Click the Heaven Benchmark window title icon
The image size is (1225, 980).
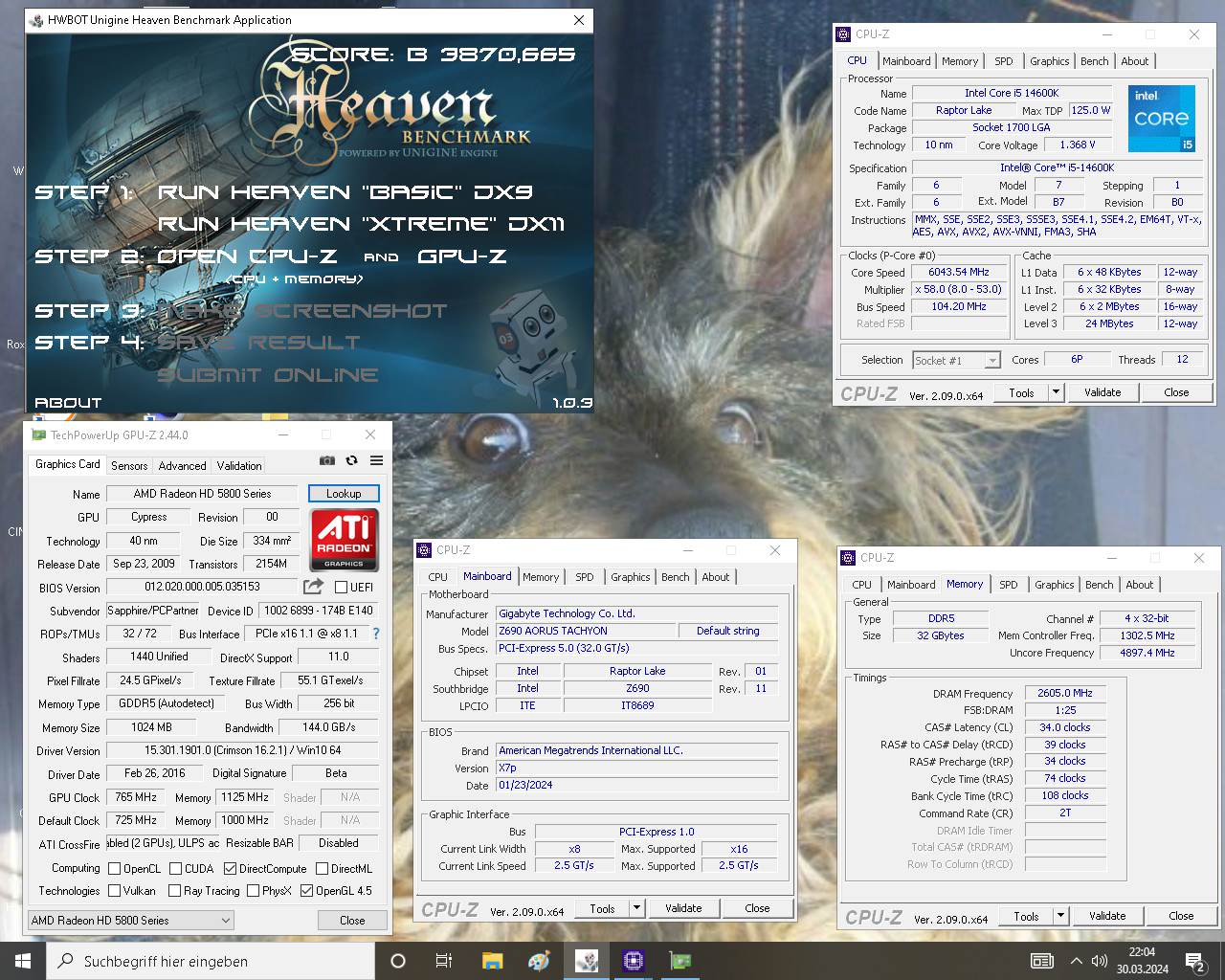(x=35, y=19)
